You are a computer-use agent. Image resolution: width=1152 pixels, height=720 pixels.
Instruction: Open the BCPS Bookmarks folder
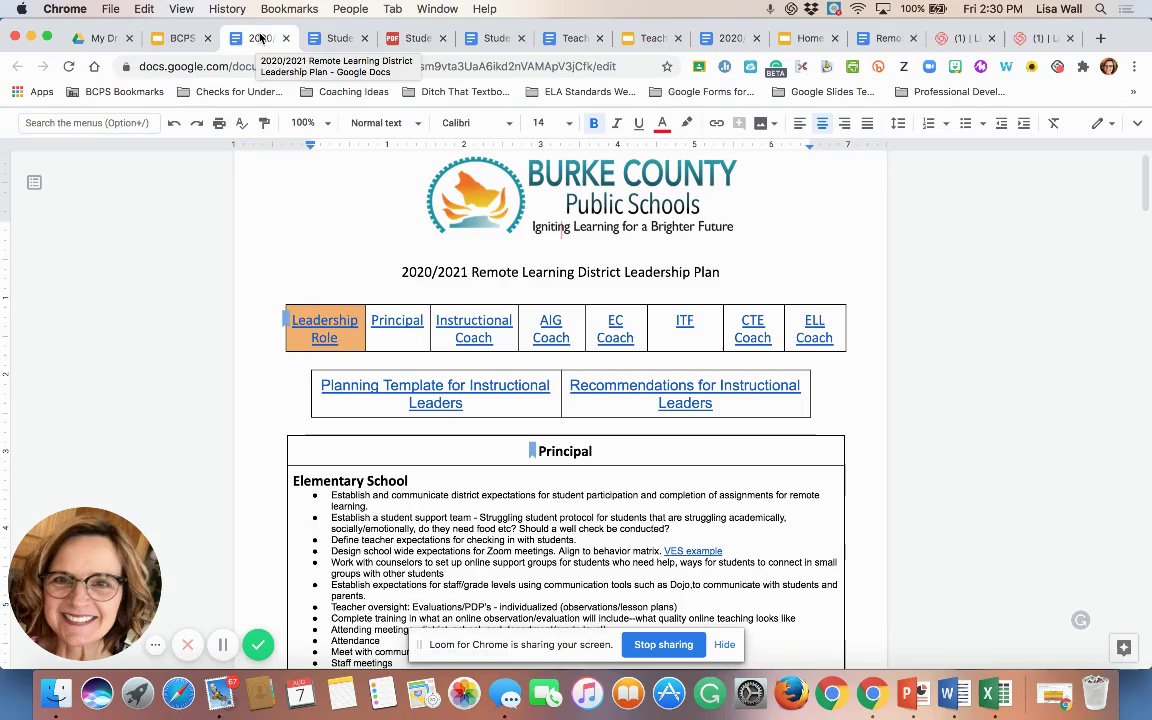115,92
